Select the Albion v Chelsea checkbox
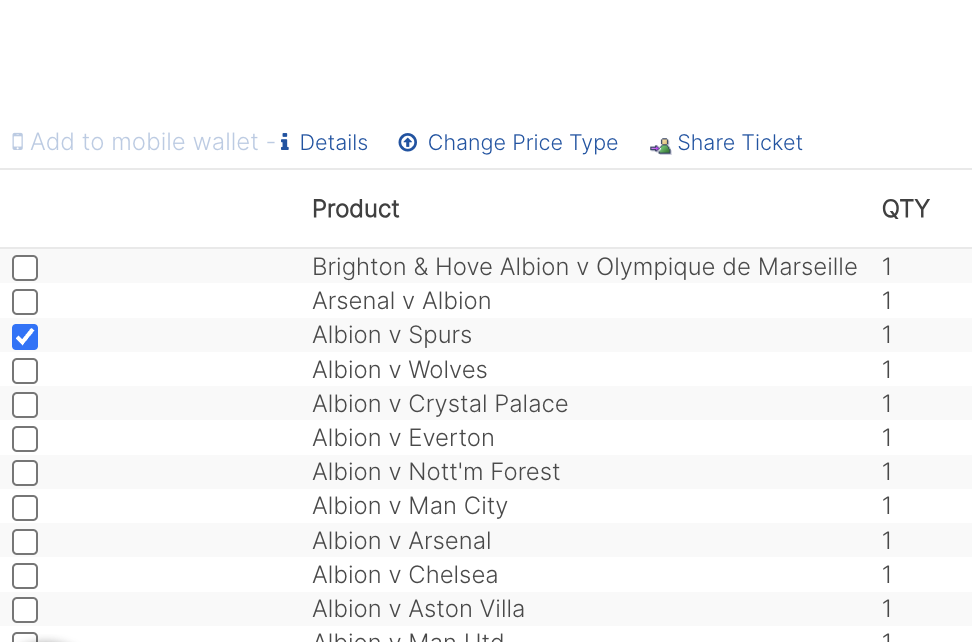This screenshot has width=972, height=642. [25, 576]
